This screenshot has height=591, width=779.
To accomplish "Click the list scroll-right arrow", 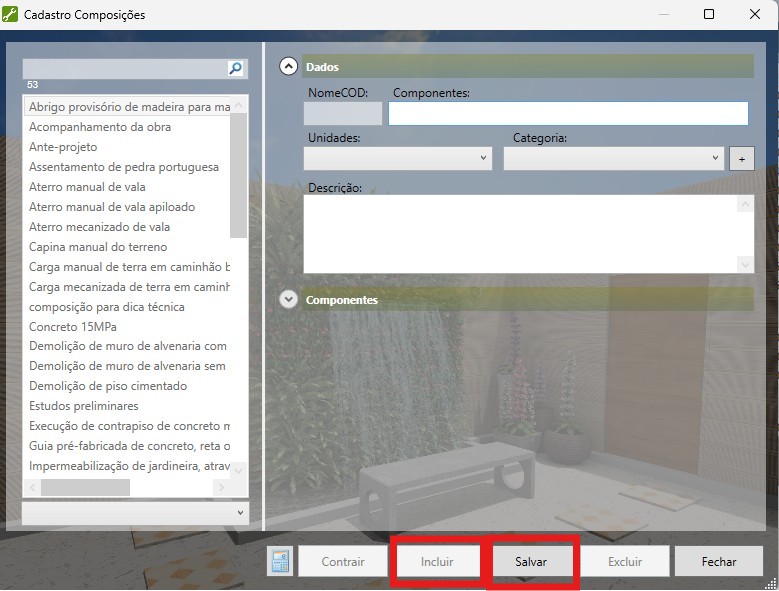I will 222,487.
